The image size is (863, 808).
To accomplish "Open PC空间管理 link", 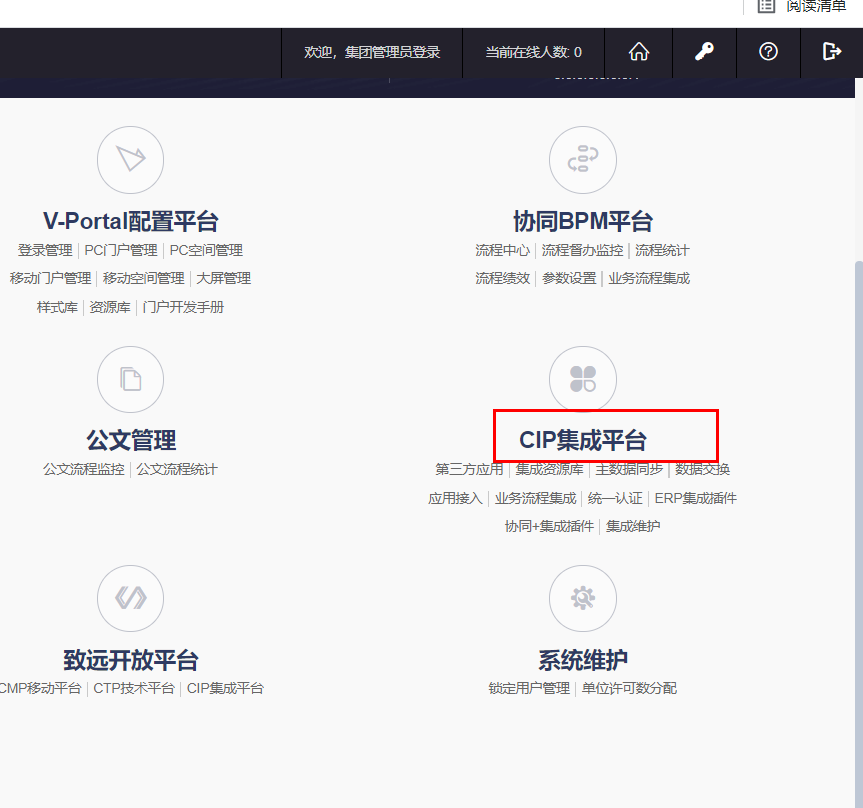I will (206, 250).
